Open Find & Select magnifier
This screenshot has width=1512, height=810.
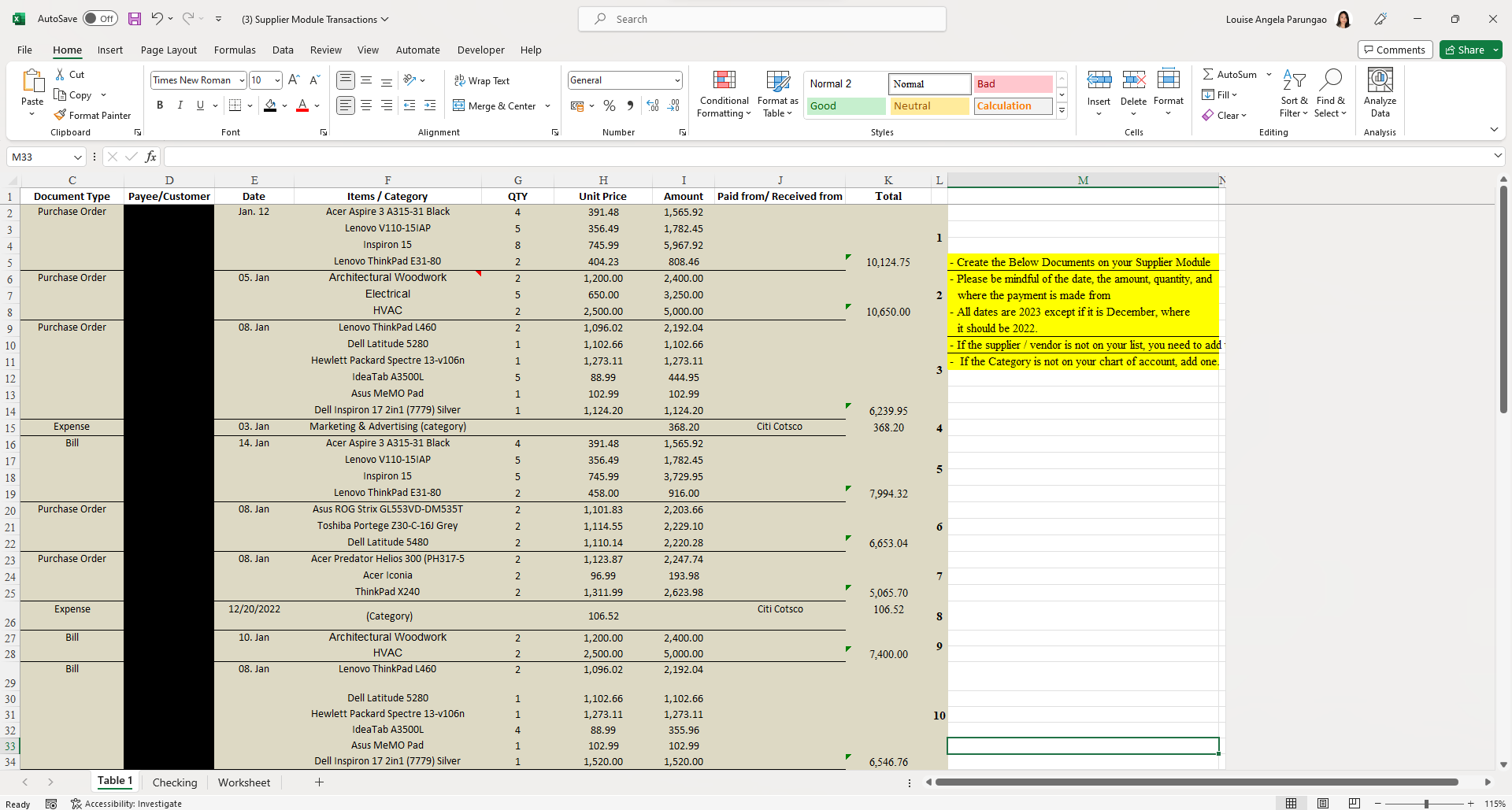[1331, 94]
